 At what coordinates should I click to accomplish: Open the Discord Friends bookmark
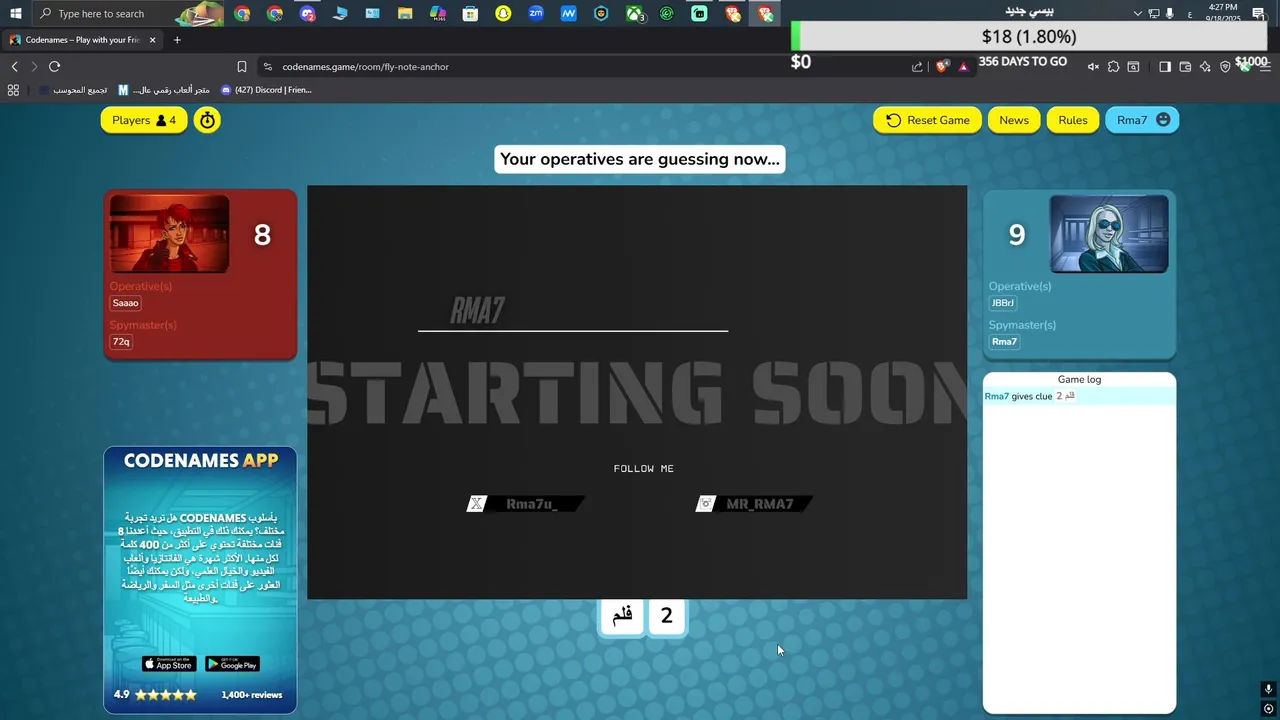pos(266,90)
